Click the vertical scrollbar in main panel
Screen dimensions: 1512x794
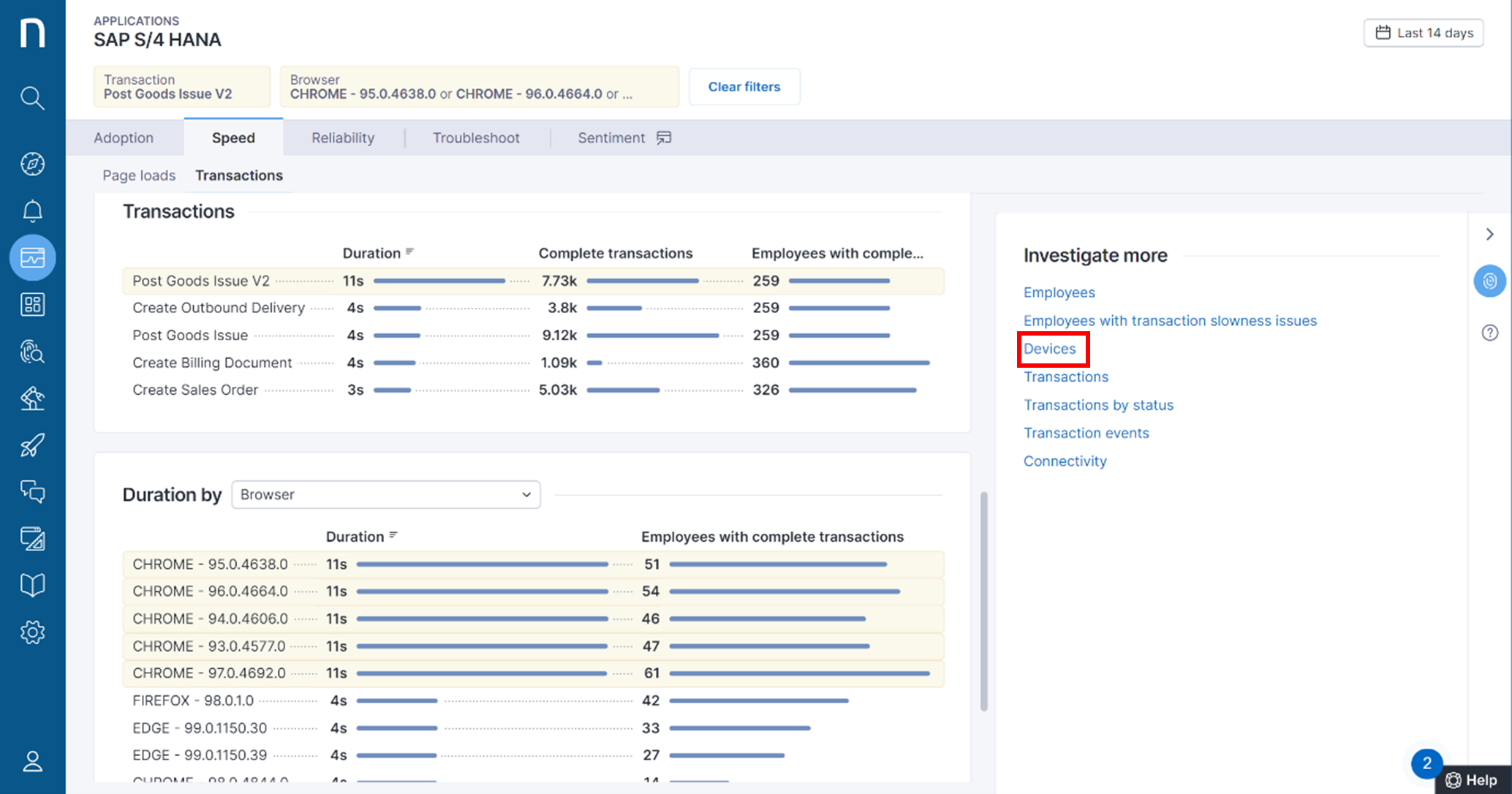983,600
